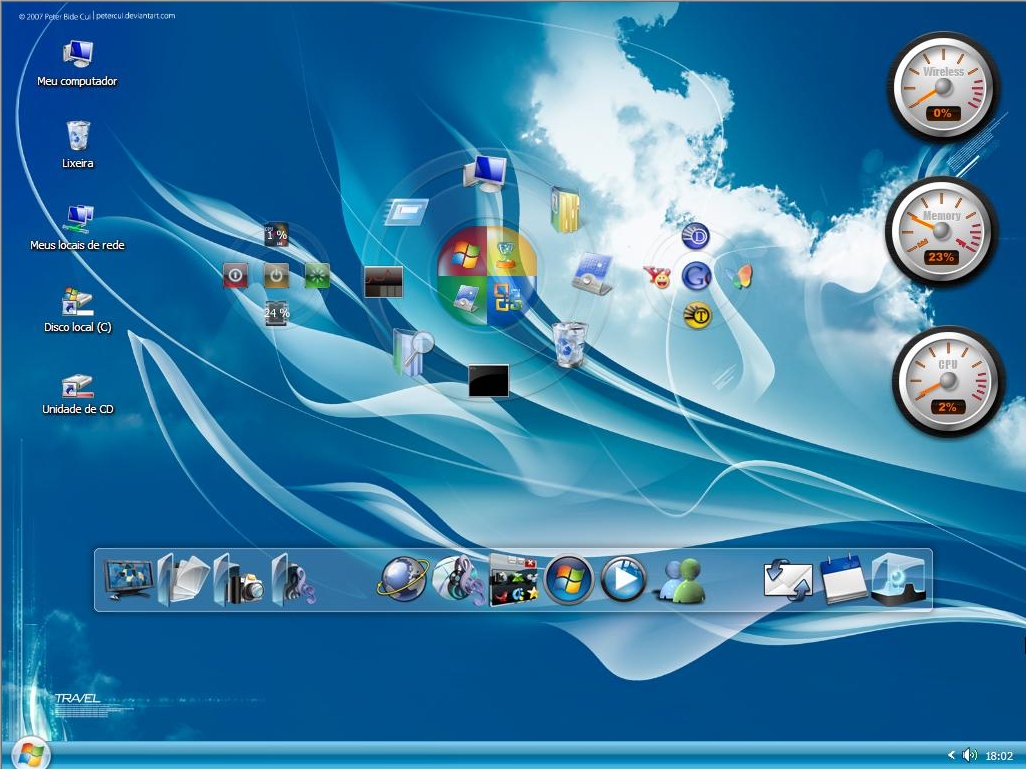The height and width of the screenshot is (769, 1026).
Task: Select the Microsoft Office quadrant in center
Action: (511, 297)
